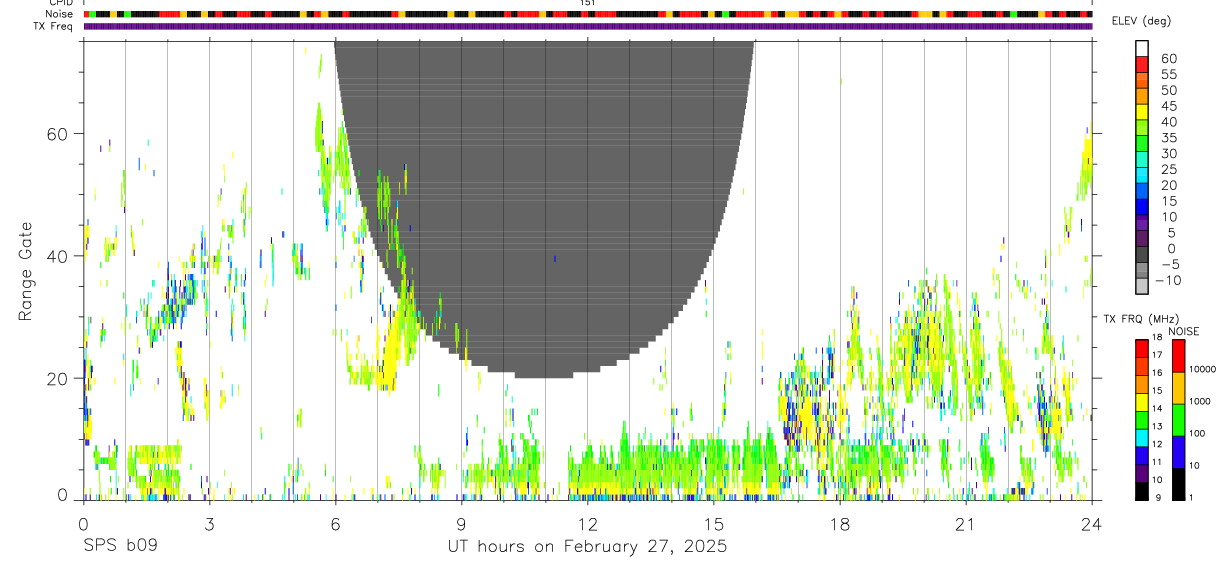Screen dimensions: 1228x567
Task: Select the light gray bottom ELEV swatch
Action: coord(1141,286)
